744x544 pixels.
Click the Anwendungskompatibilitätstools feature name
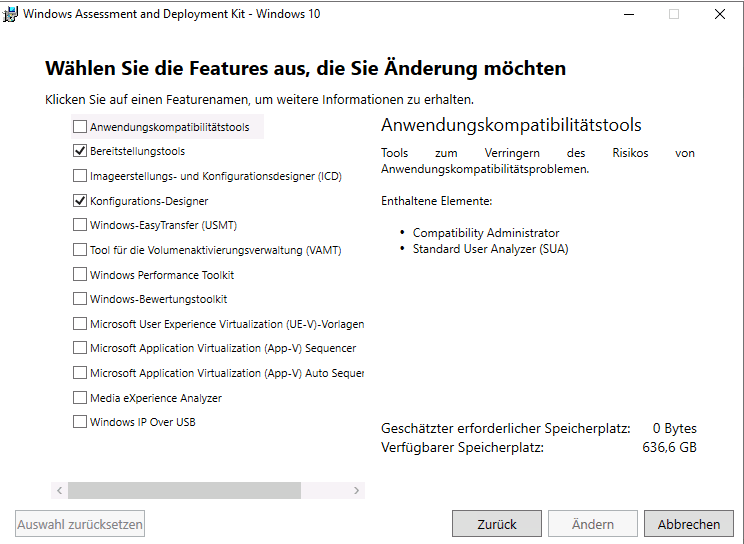coord(169,127)
